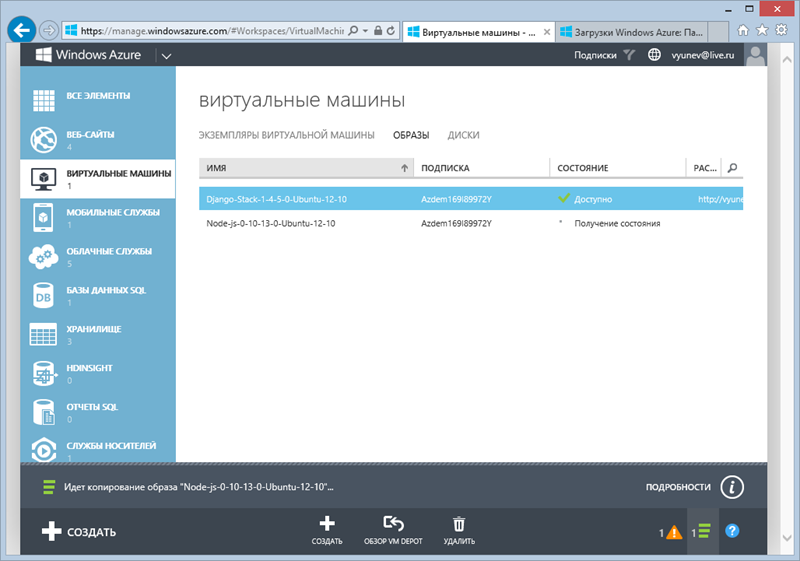Click the page scrollbar up arrow
This screenshot has width=800, height=561.
point(787,59)
